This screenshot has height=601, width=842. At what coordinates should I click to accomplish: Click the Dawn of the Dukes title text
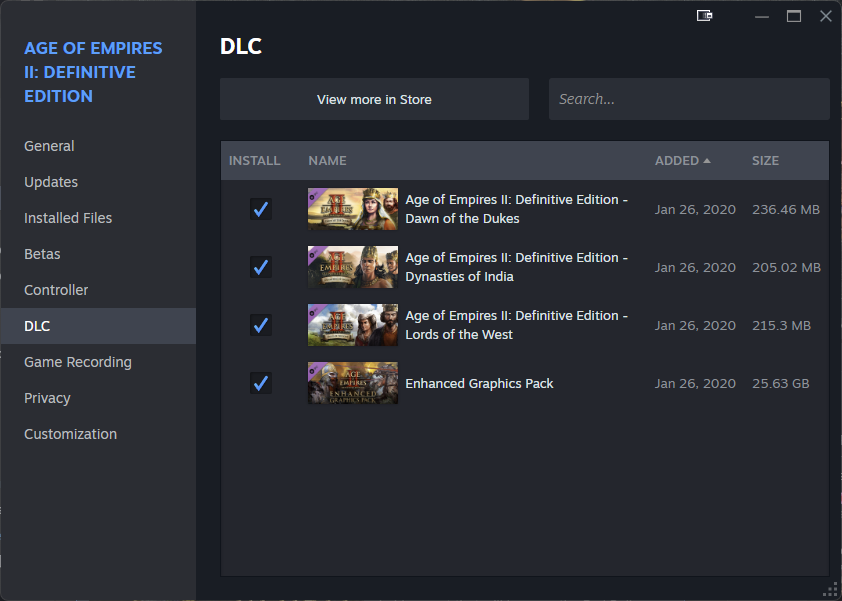tap(517, 209)
